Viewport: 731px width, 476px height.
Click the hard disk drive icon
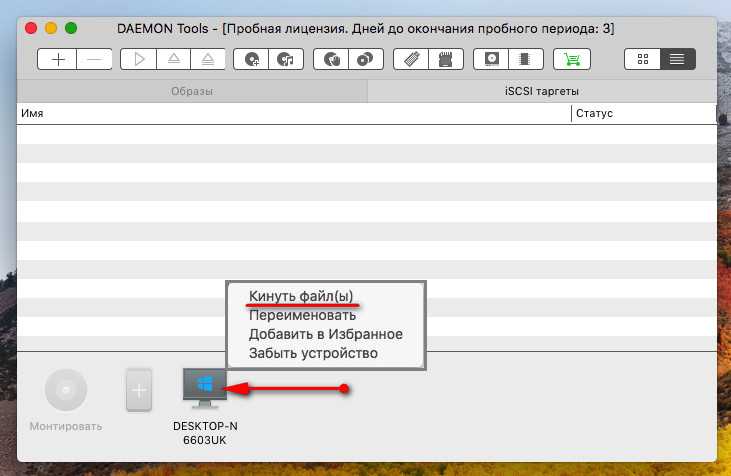click(x=491, y=59)
